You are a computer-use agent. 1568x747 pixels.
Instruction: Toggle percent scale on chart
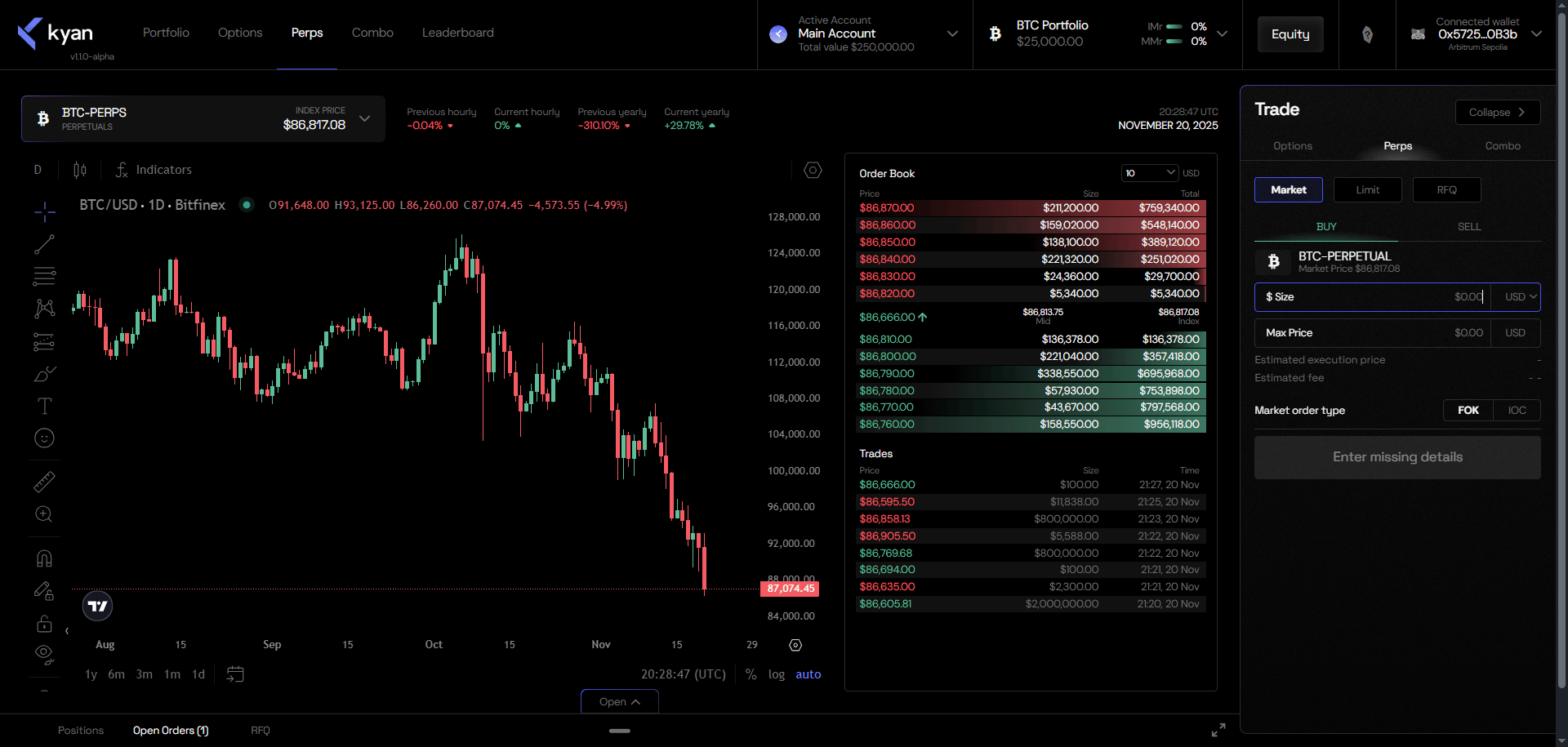tap(751, 674)
